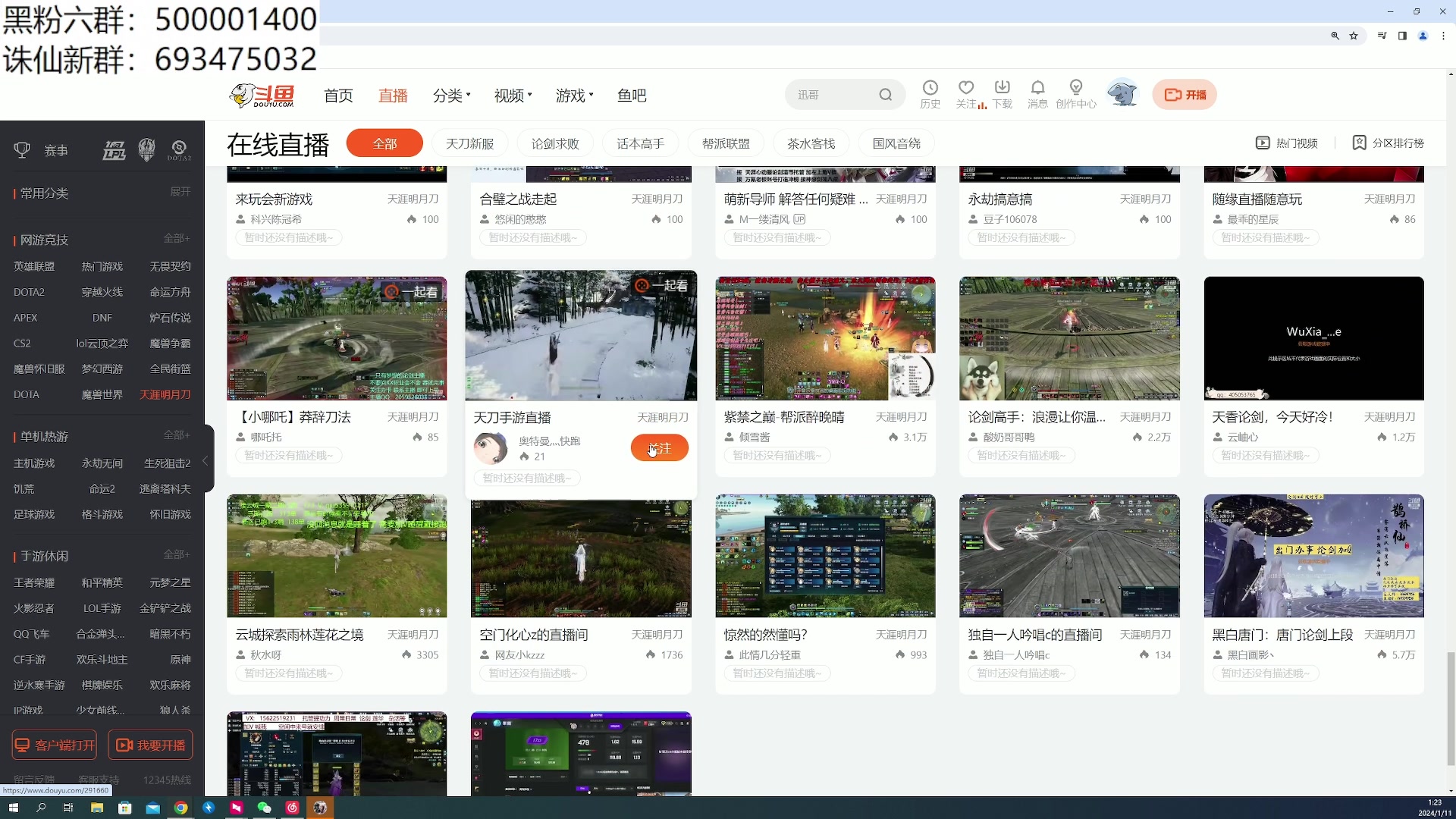
Task: Open the 历史 watch history icon
Action: tap(930, 93)
